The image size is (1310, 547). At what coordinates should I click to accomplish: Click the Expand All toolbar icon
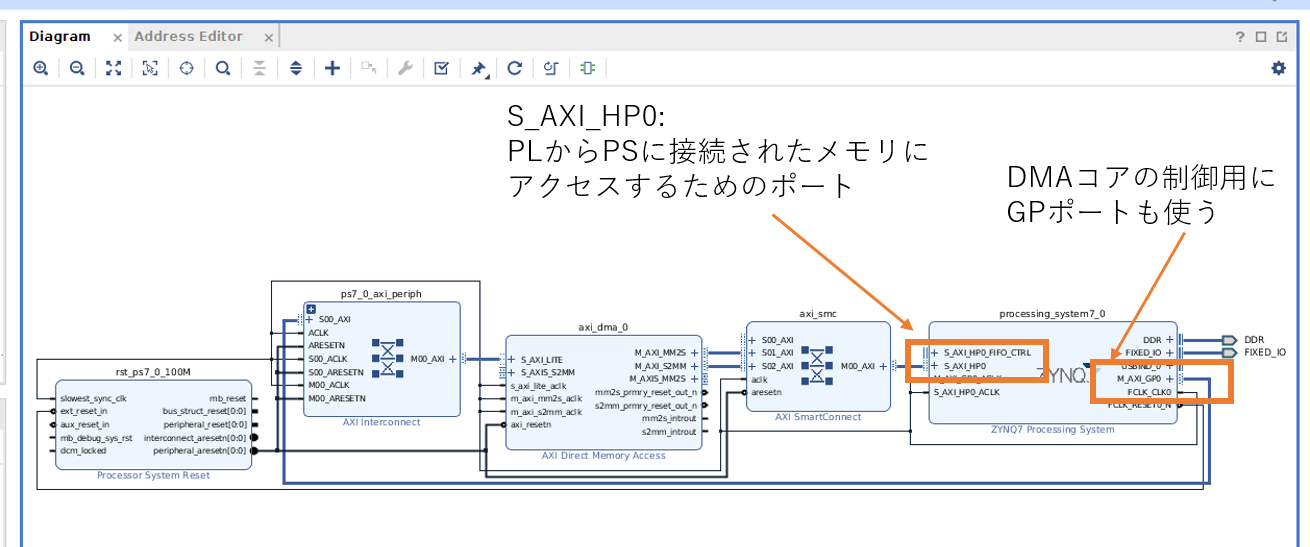(x=296, y=69)
